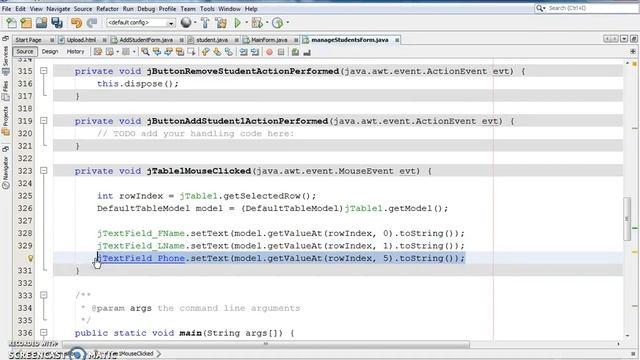640x360 pixels.
Task: Select the History view button
Action: 75,52
